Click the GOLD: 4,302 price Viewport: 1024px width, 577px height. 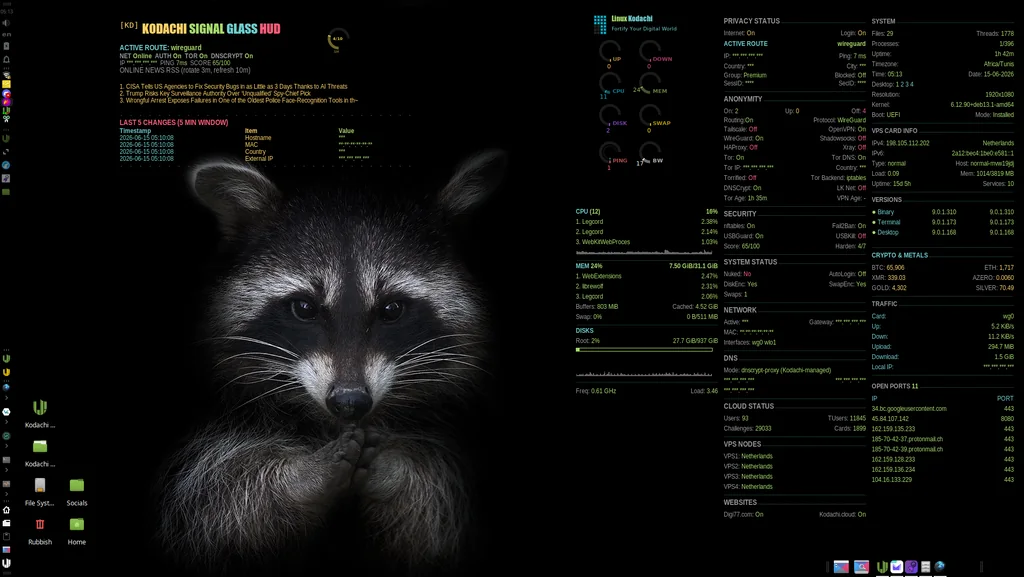pyautogui.click(x=889, y=288)
